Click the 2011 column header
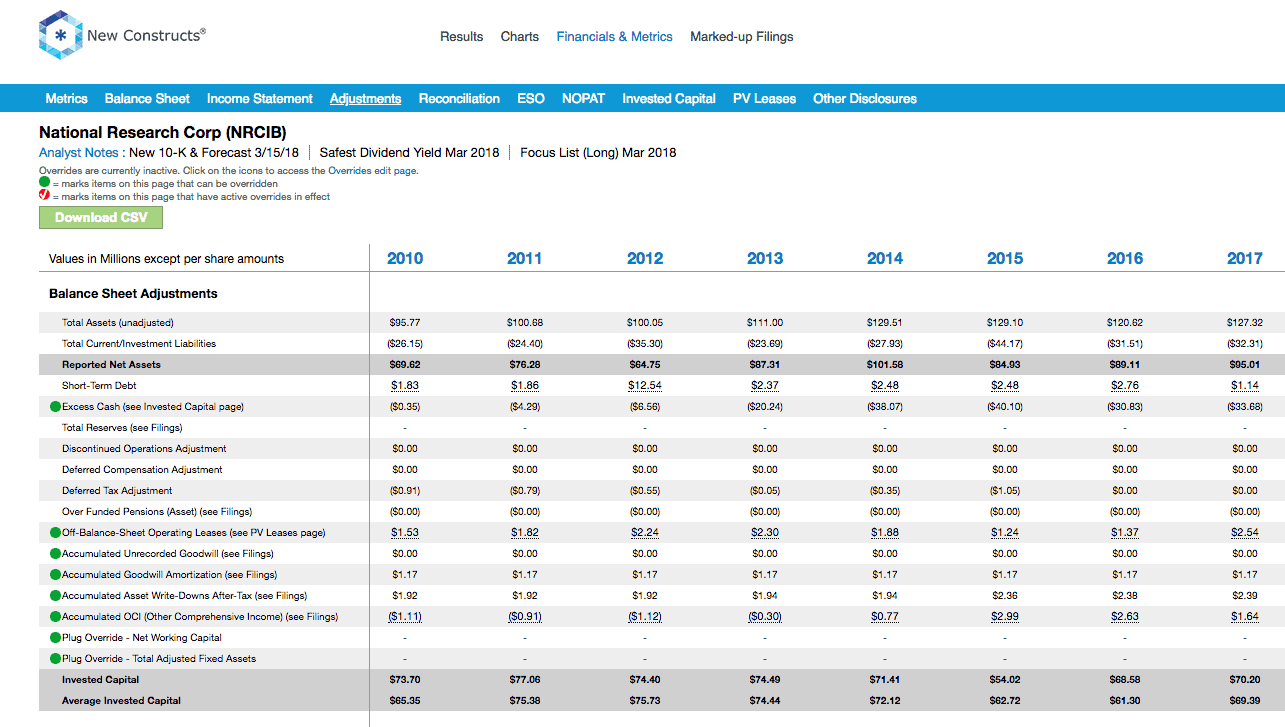 (525, 258)
